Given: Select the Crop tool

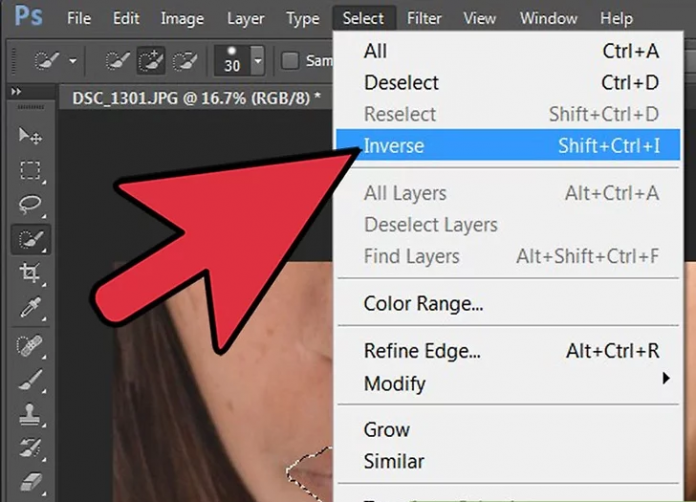Looking at the screenshot, I should tap(30, 274).
